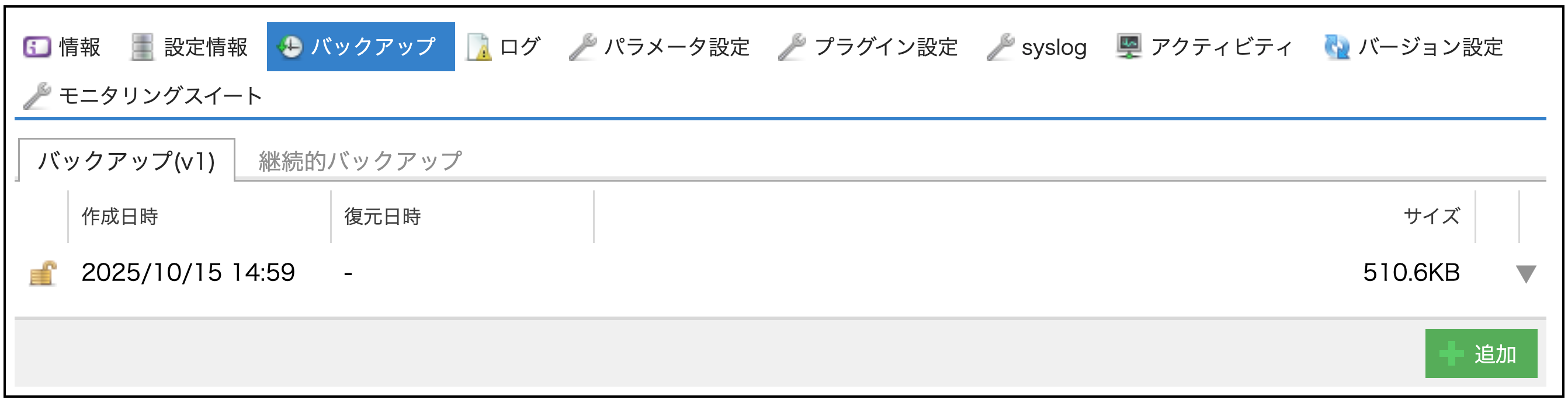Screen dimensions: 1568x403
Task: Click the アクティビティ monitor icon
Action: pos(1129,47)
